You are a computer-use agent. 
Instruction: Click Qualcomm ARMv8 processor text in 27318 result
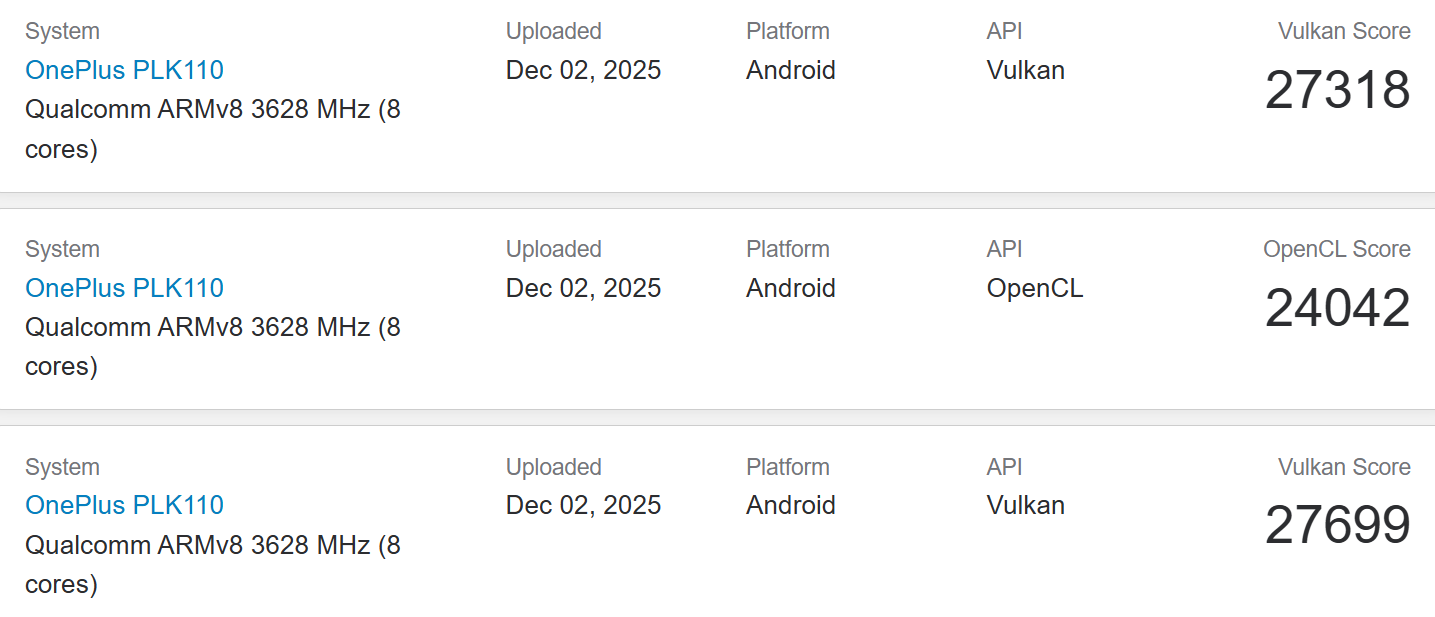pos(212,110)
